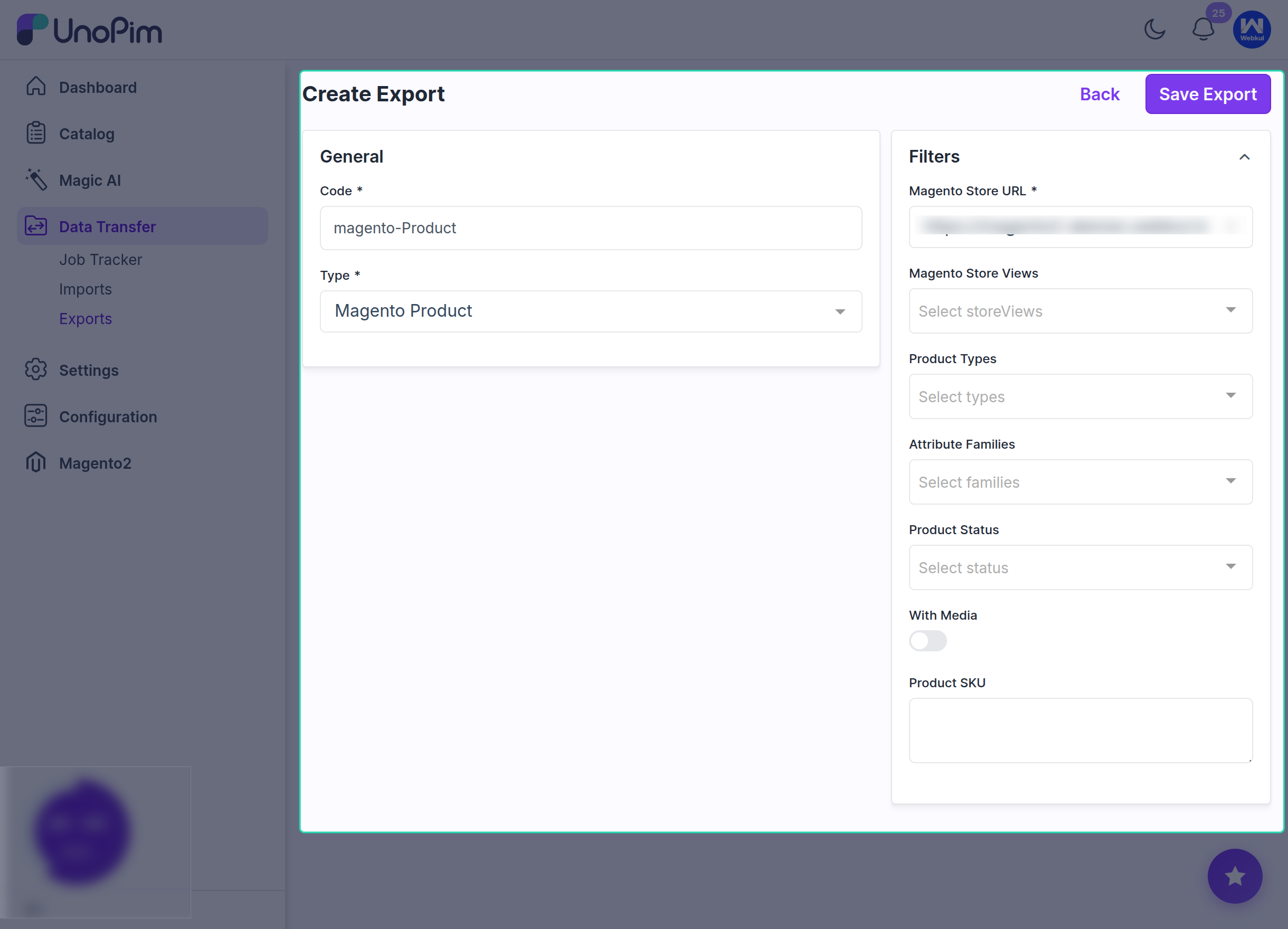Click the Catalog clipboard icon
This screenshot has width=1288, height=929.
pyautogui.click(x=36, y=134)
